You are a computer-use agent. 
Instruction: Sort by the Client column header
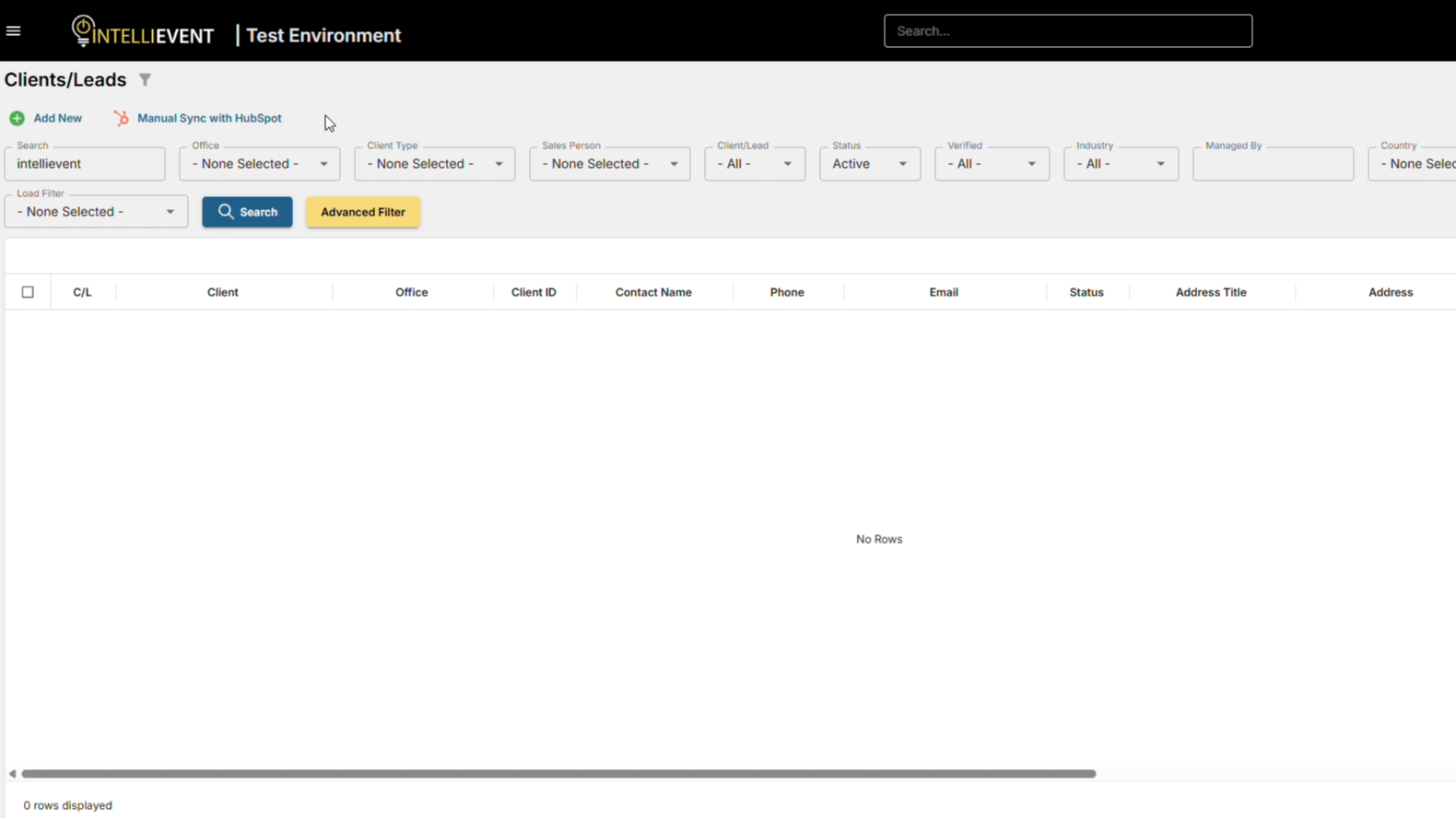[x=223, y=292]
